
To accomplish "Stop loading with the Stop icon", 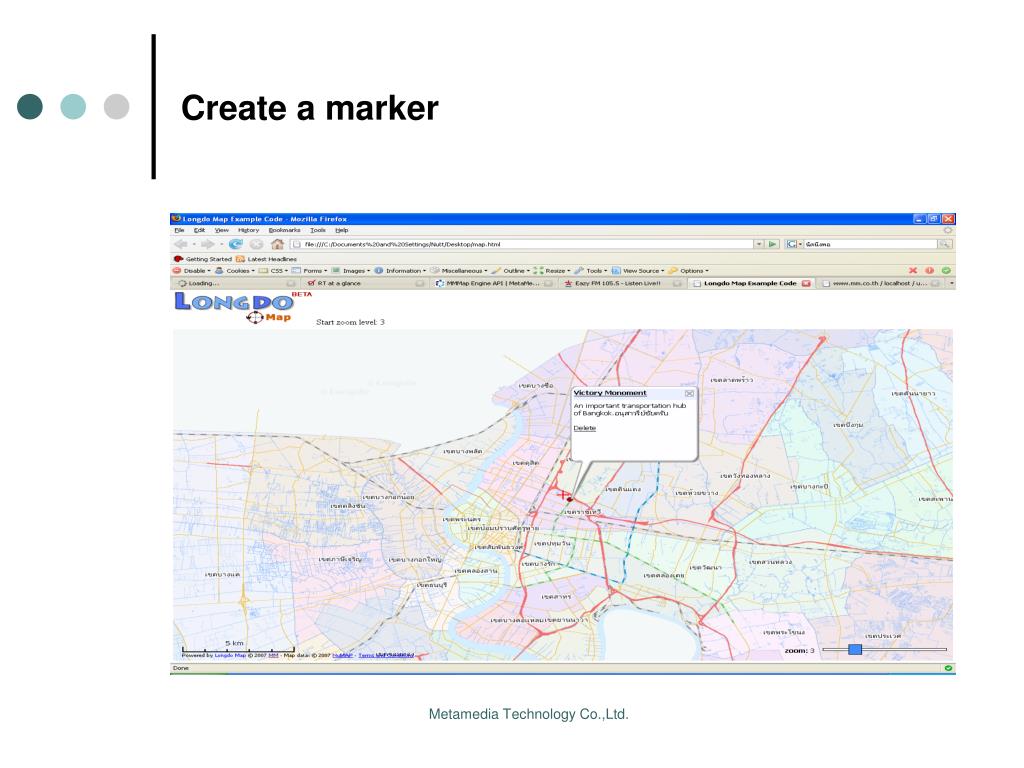I will (x=257, y=244).
